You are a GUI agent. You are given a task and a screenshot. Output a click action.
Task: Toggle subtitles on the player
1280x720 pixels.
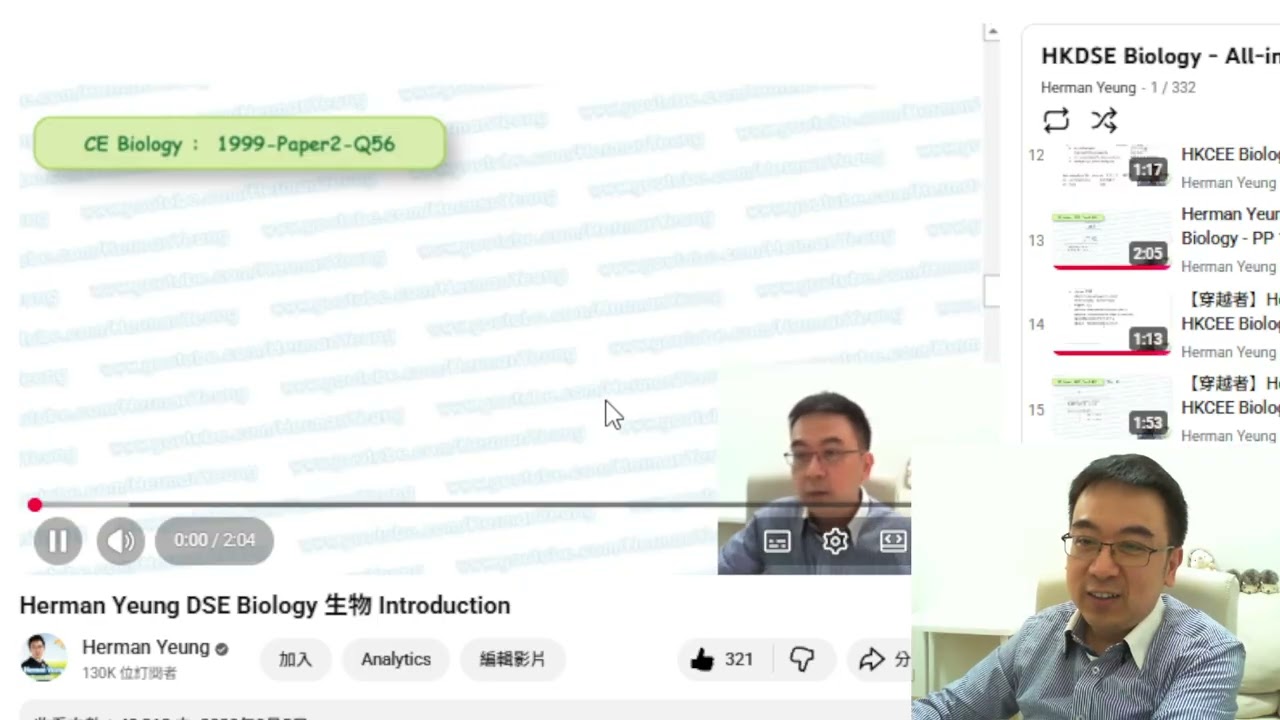point(777,541)
